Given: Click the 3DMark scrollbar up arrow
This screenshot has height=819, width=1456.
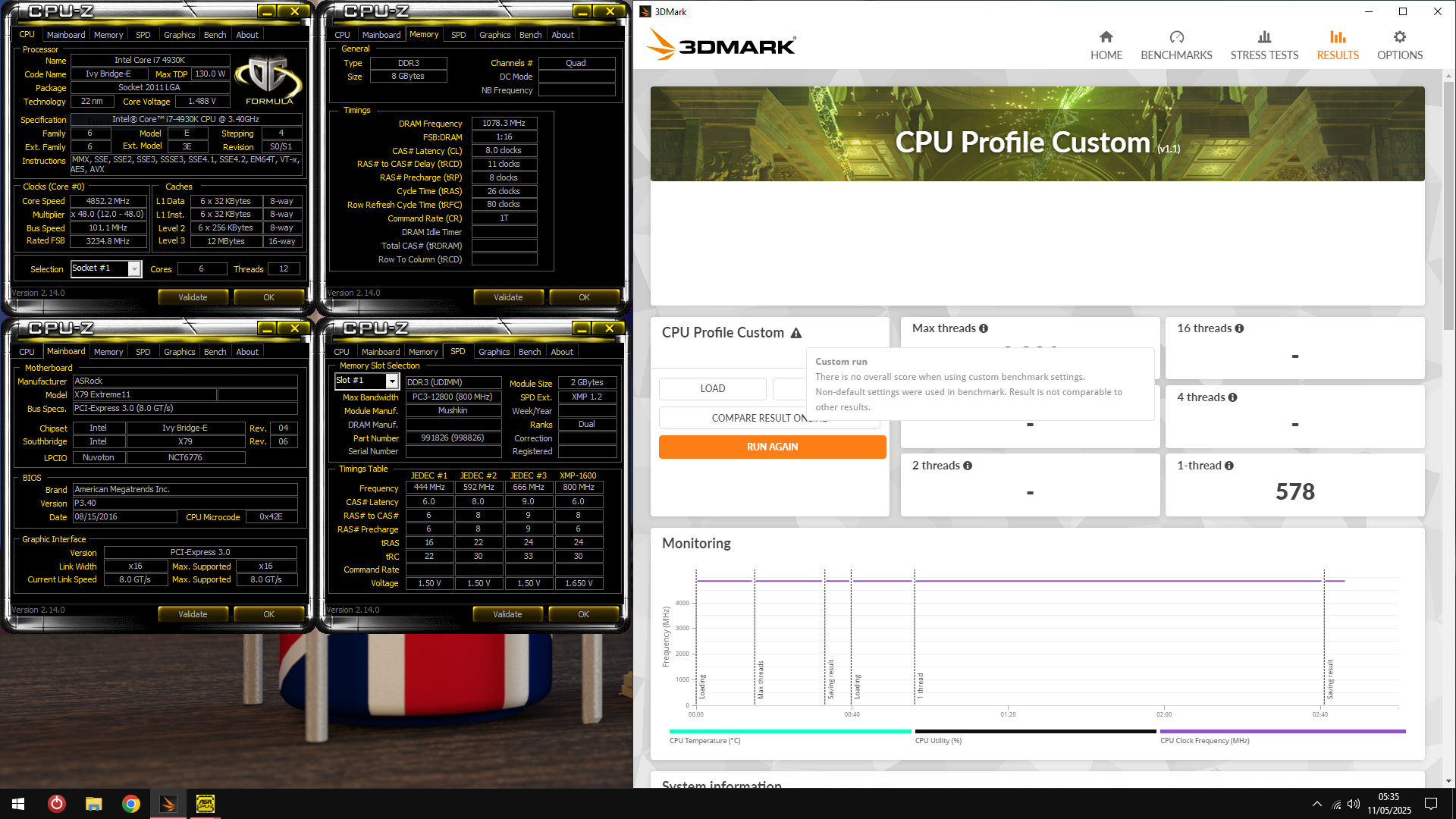Looking at the screenshot, I should 1448,76.
